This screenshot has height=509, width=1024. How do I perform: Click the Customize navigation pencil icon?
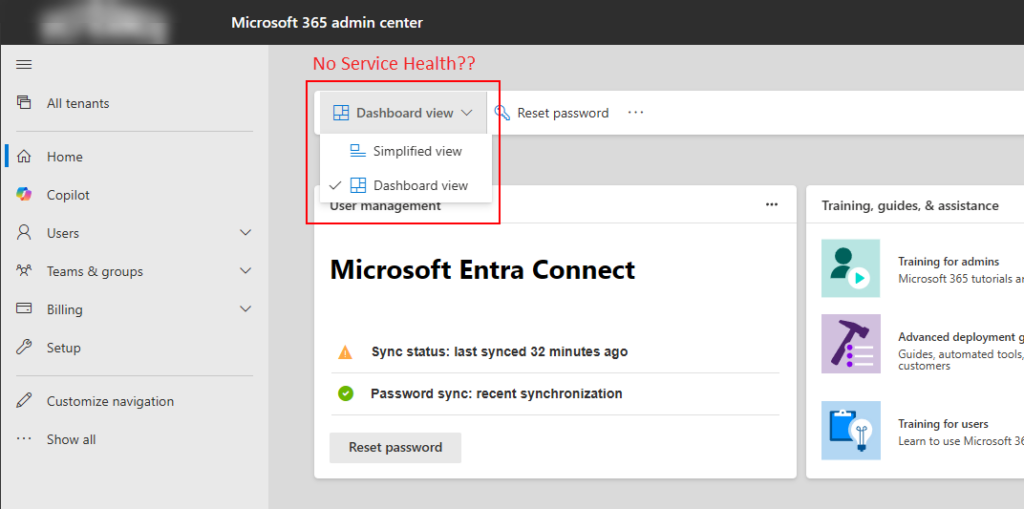pyautogui.click(x=25, y=401)
